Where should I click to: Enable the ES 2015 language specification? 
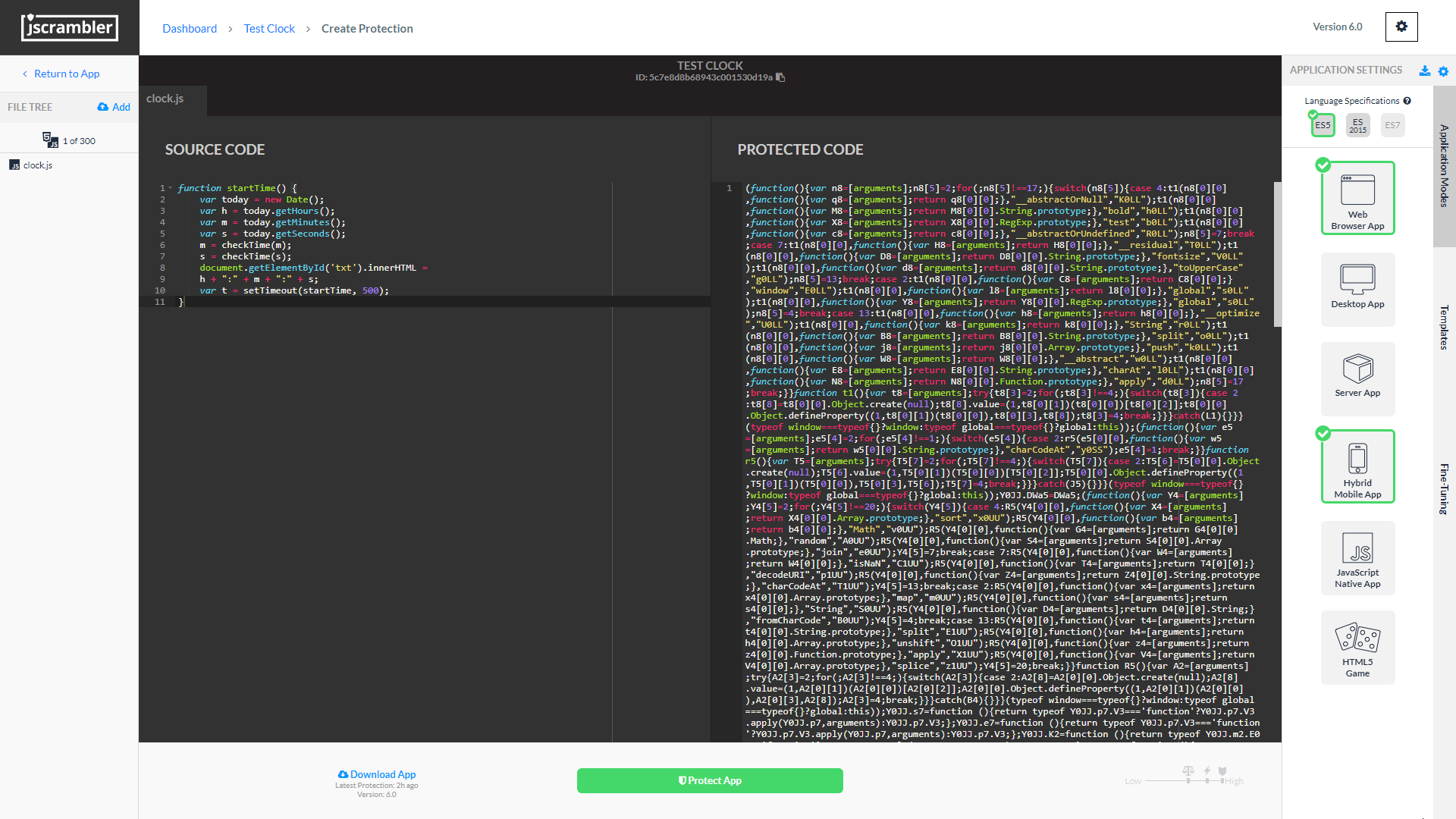coord(1357,125)
